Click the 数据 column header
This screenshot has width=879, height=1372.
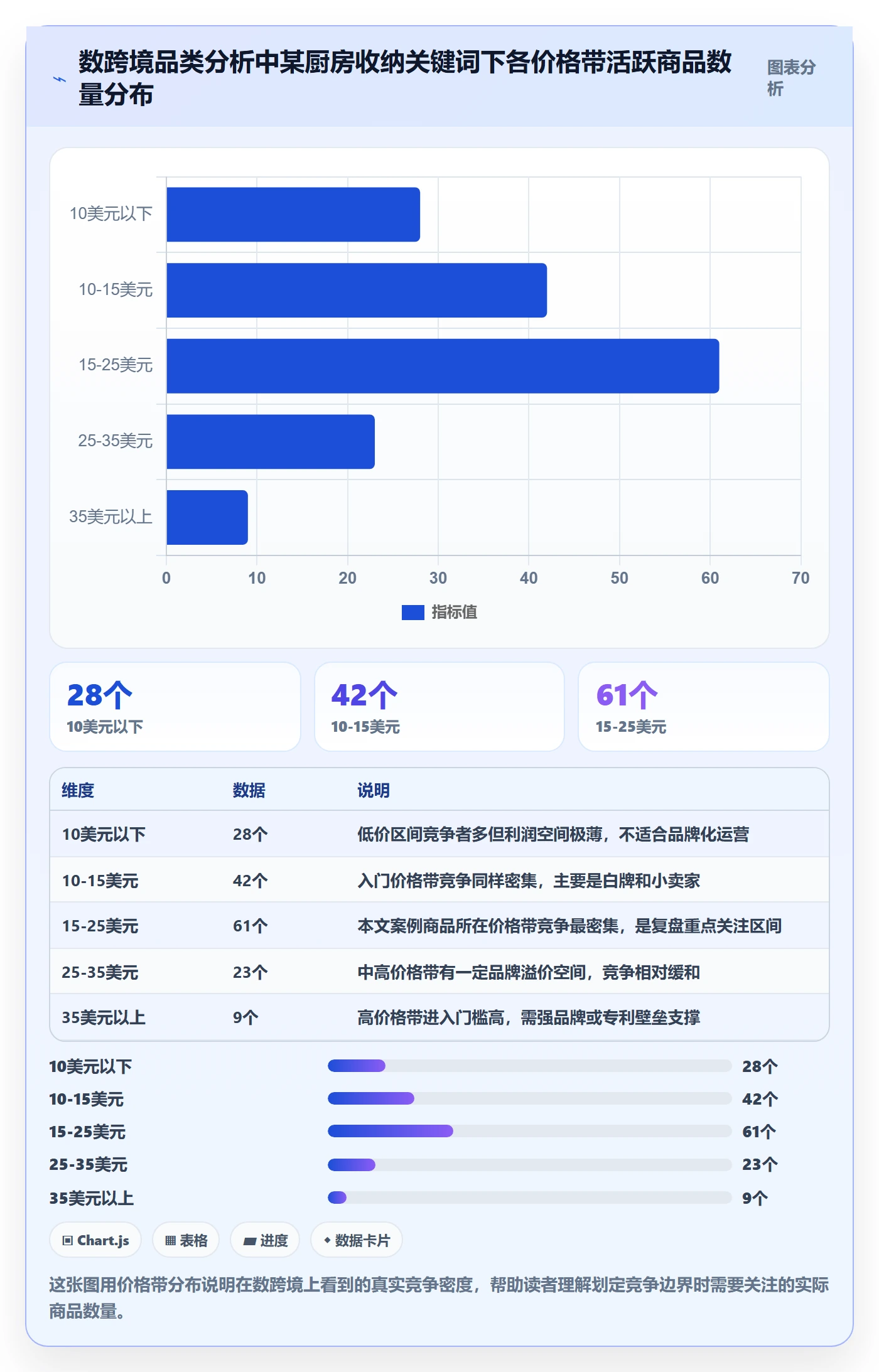249,790
